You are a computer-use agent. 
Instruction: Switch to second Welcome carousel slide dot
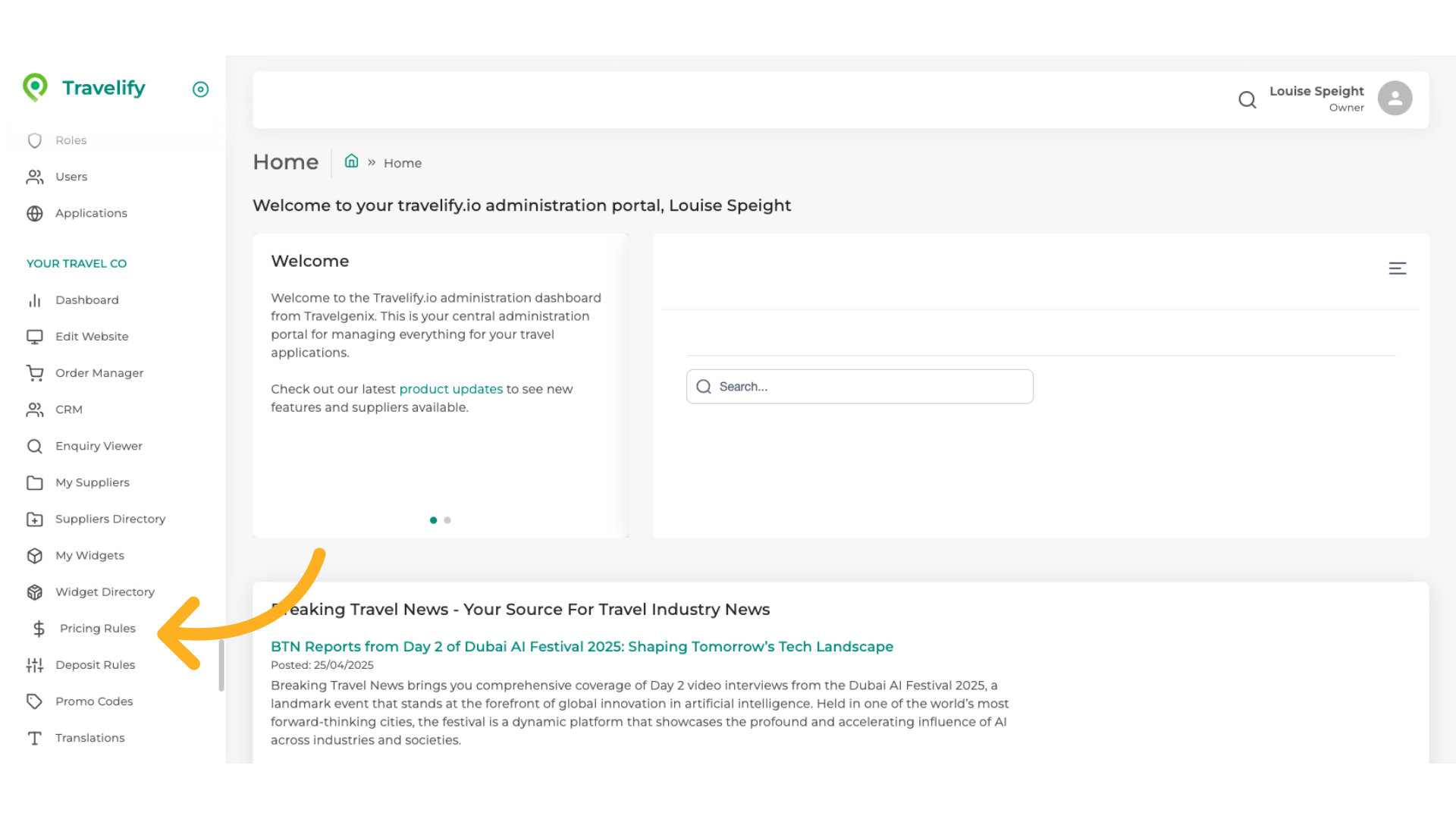click(447, 520)
